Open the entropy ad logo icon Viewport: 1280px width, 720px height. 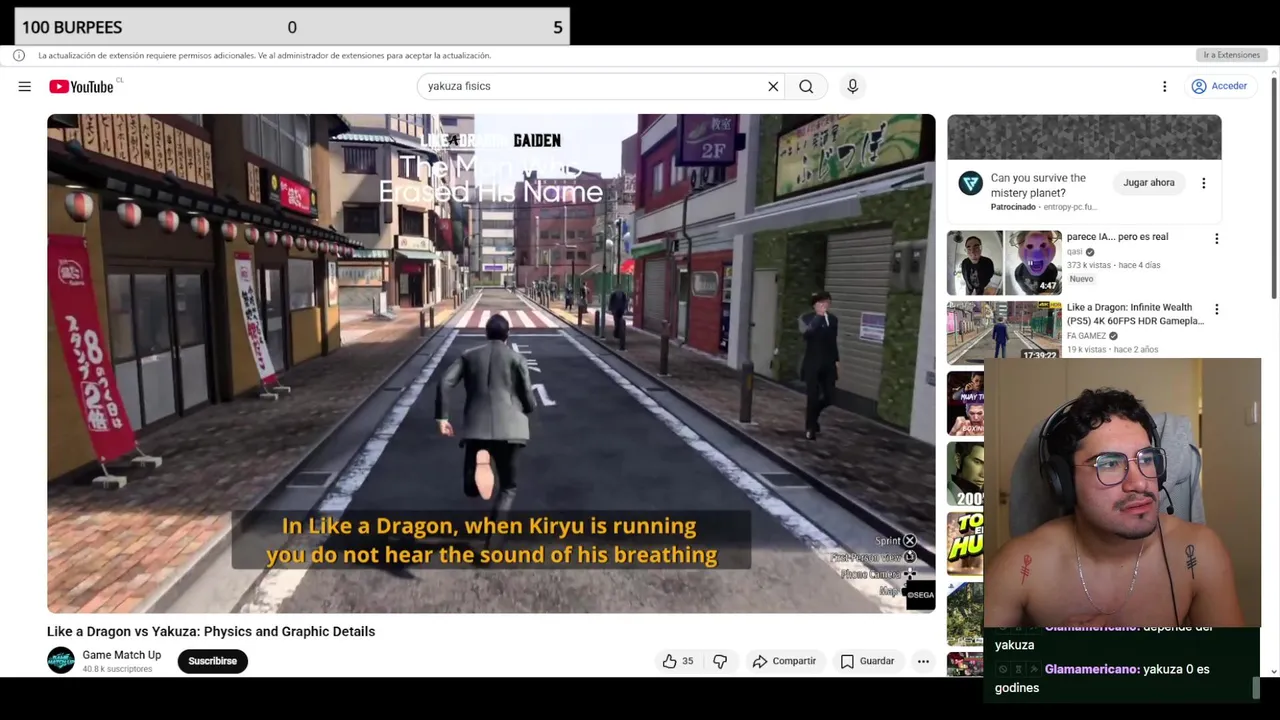coord(970,183)
